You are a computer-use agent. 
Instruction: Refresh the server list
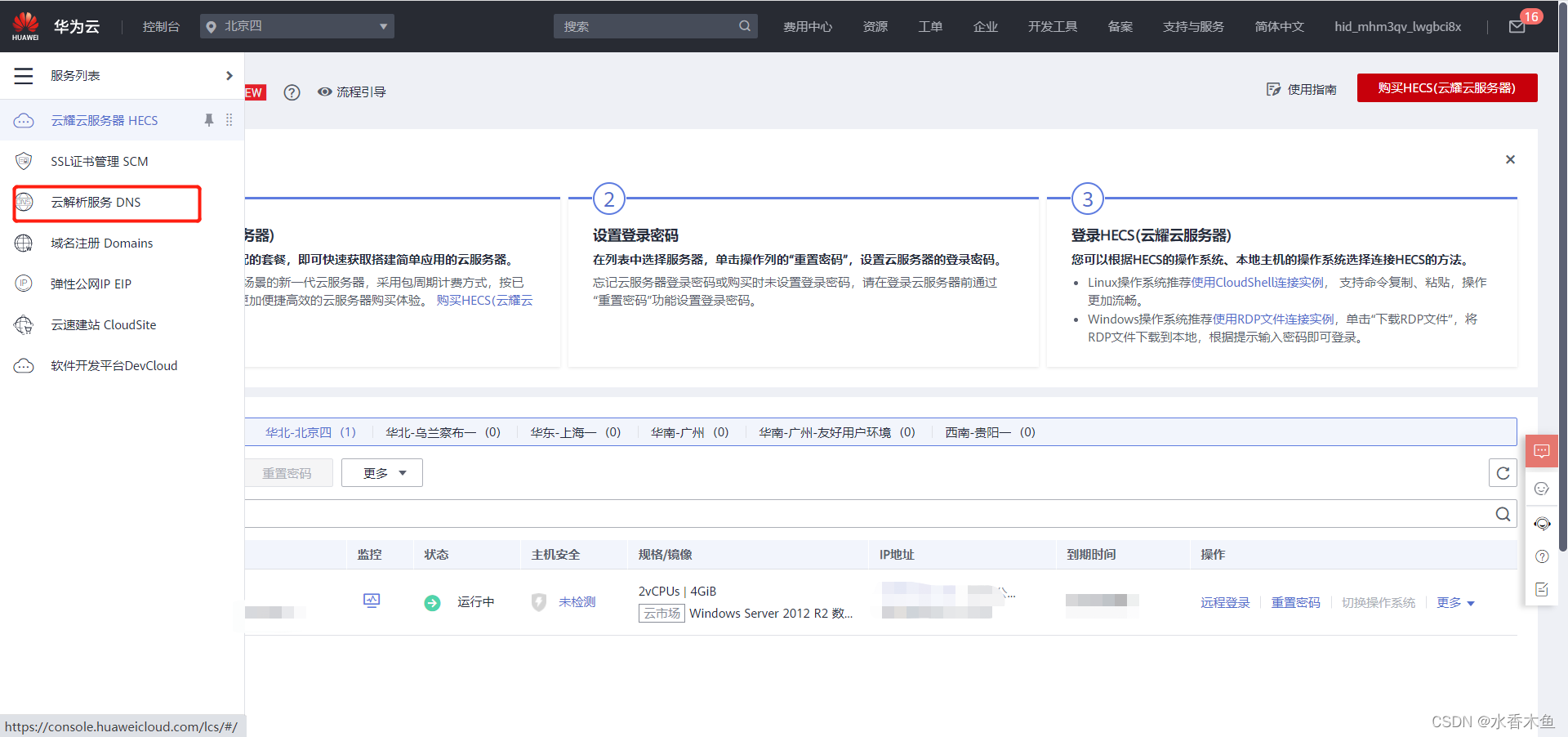[x=1503, y=472]
